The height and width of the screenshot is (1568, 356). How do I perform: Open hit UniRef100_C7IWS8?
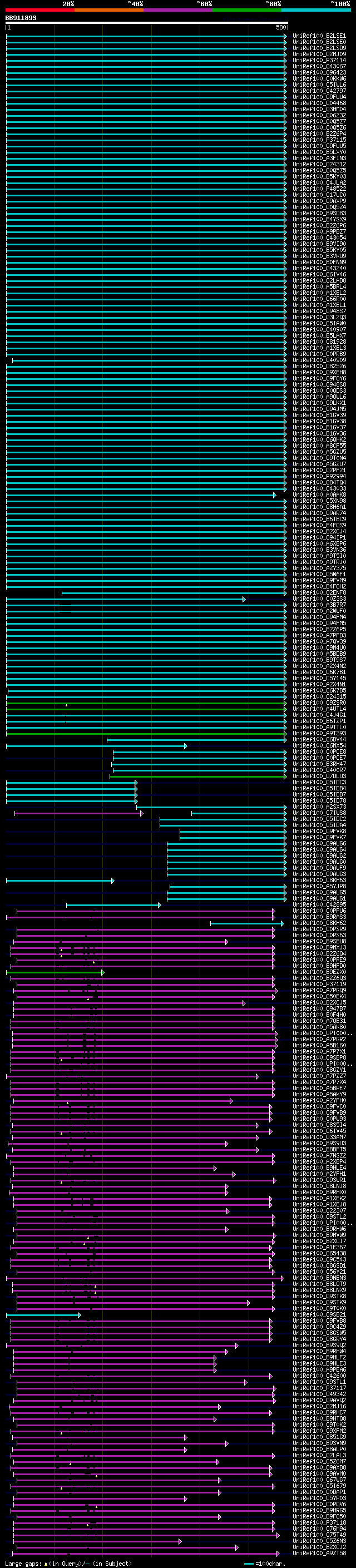point(319,813)
